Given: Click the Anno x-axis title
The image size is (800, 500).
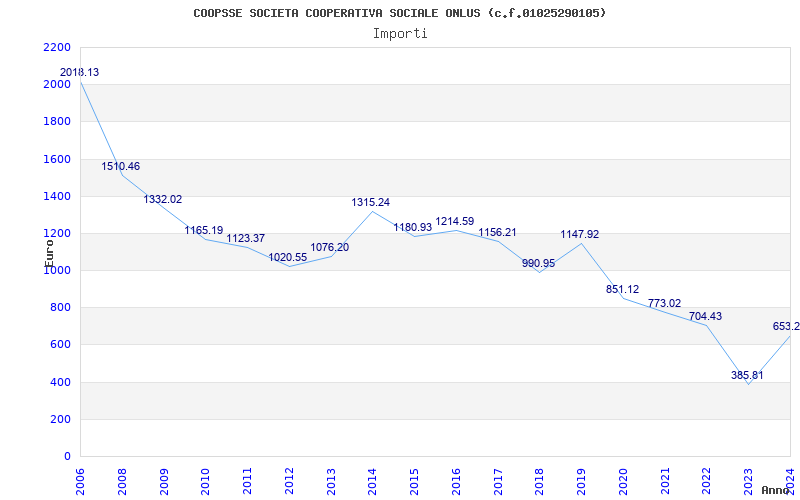Looking at the screenshot, I should click(x=776, y=490).
